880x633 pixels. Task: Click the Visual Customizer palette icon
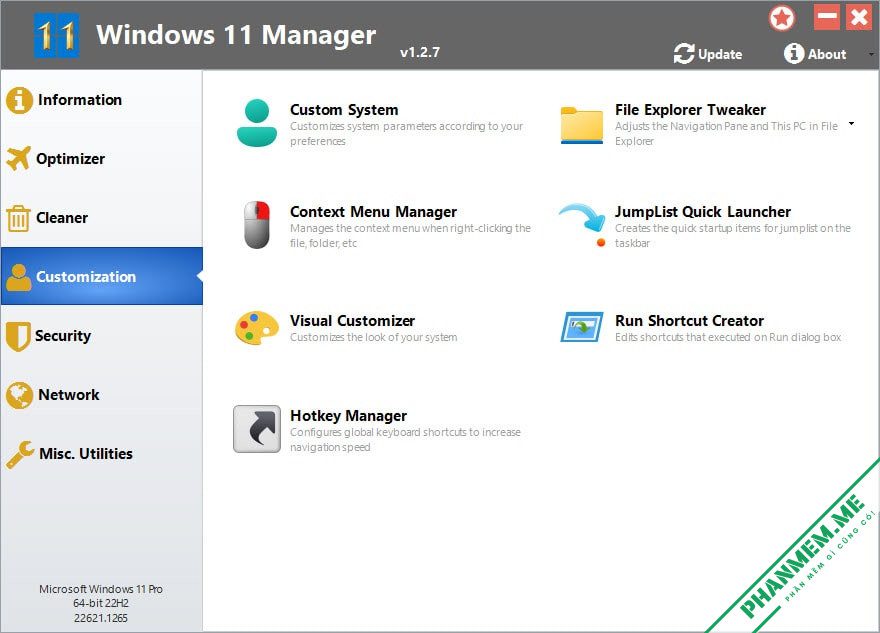pyautogui.click(x=257, y=328)
